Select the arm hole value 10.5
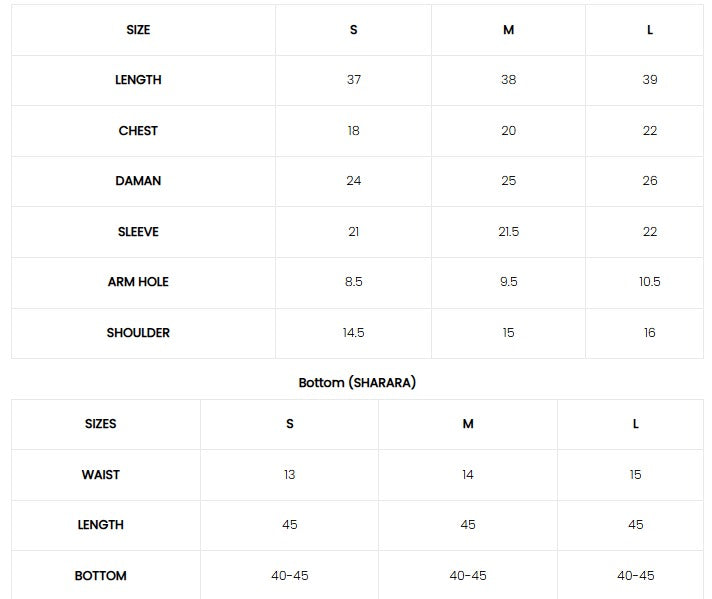 650,282
